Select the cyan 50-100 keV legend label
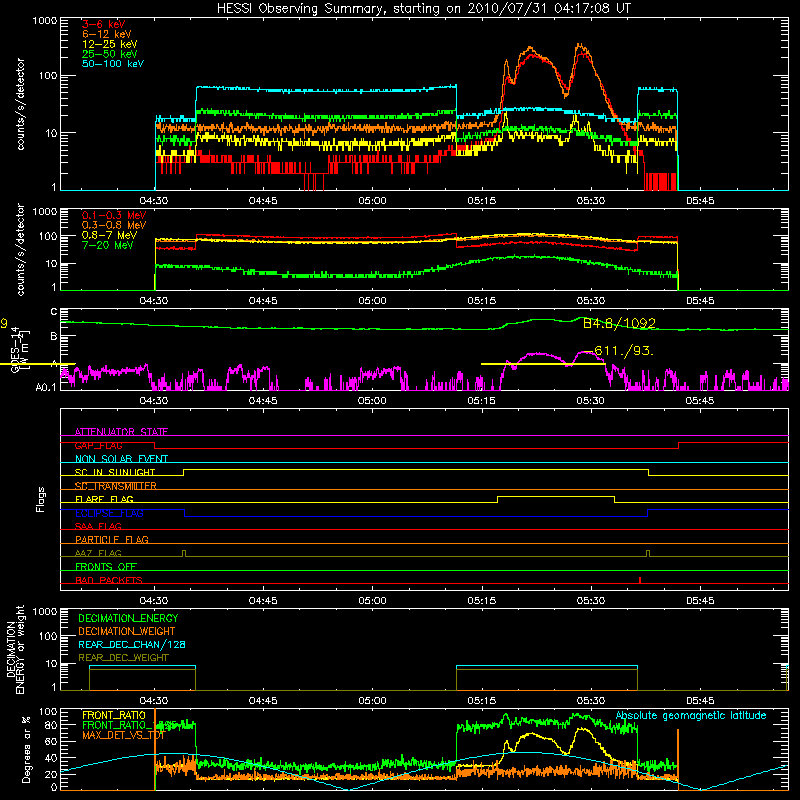This screenshot has width=800, height=800. pos(113,64)
